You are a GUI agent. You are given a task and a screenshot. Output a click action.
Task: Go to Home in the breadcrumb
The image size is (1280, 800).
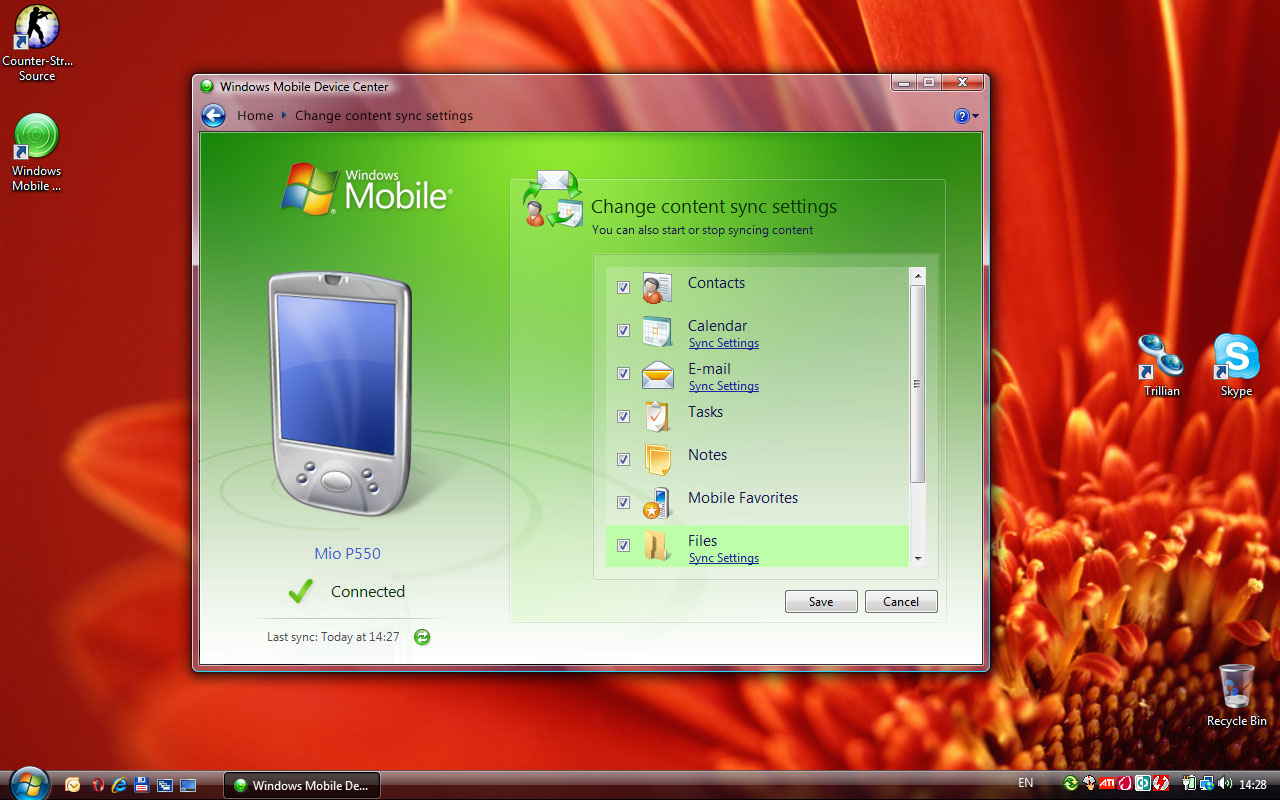[255, 116]
